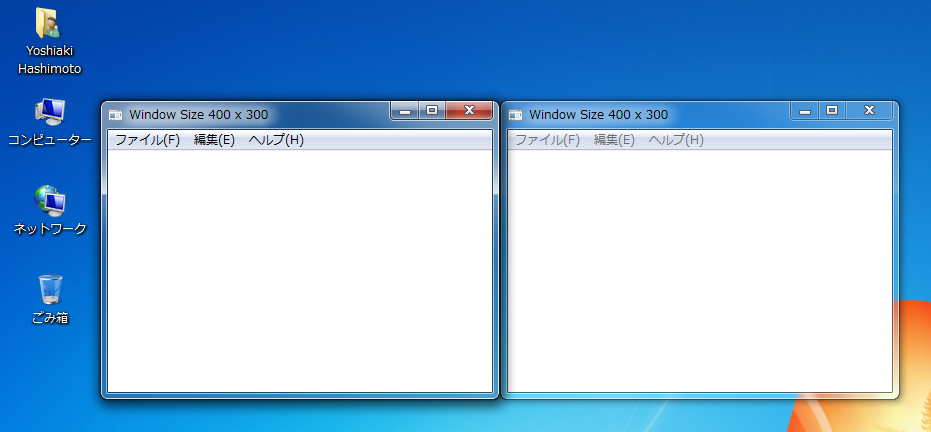Image resolution: width=931 pixels, height=432 pixels.
Task: Open 編集(E) menu in the inactive right window
Action: [x=615, y=140]
